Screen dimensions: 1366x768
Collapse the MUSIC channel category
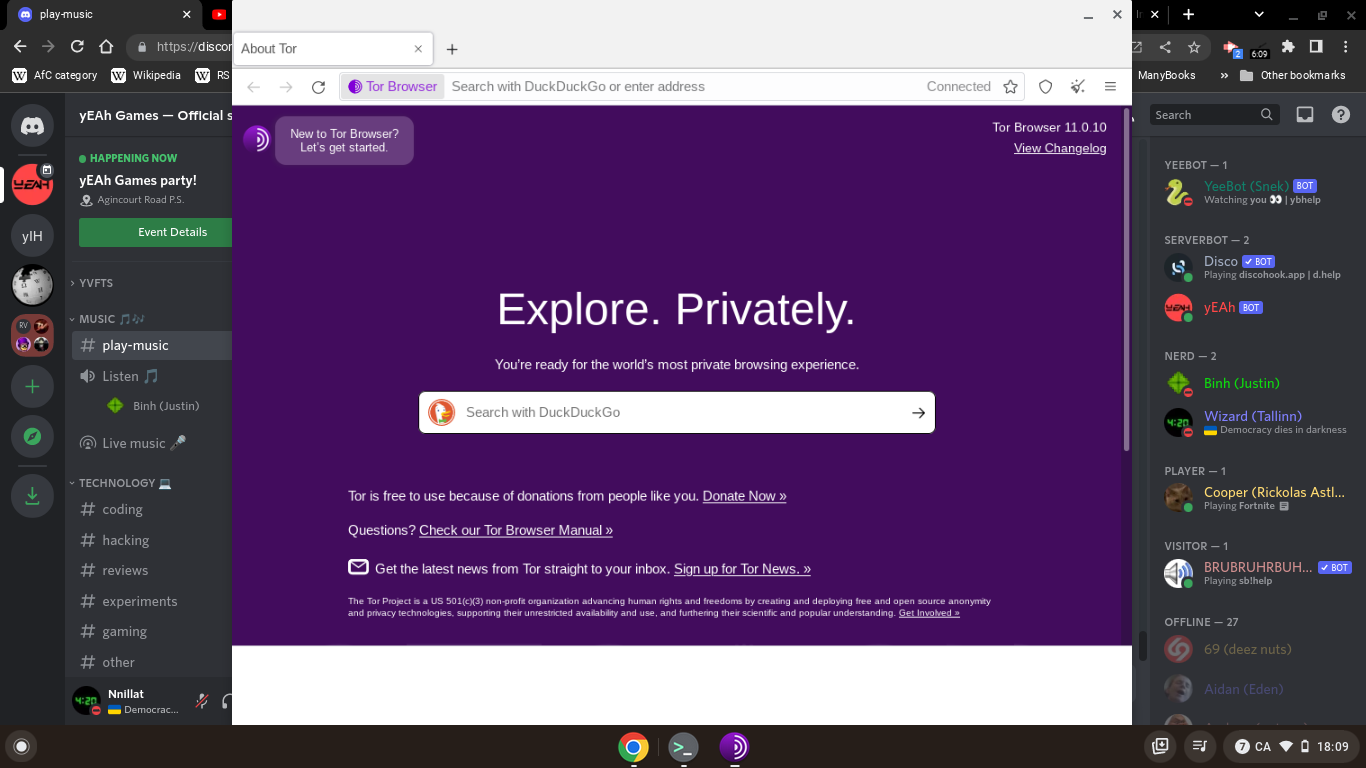pyautogui.click(x=97, y=319)
